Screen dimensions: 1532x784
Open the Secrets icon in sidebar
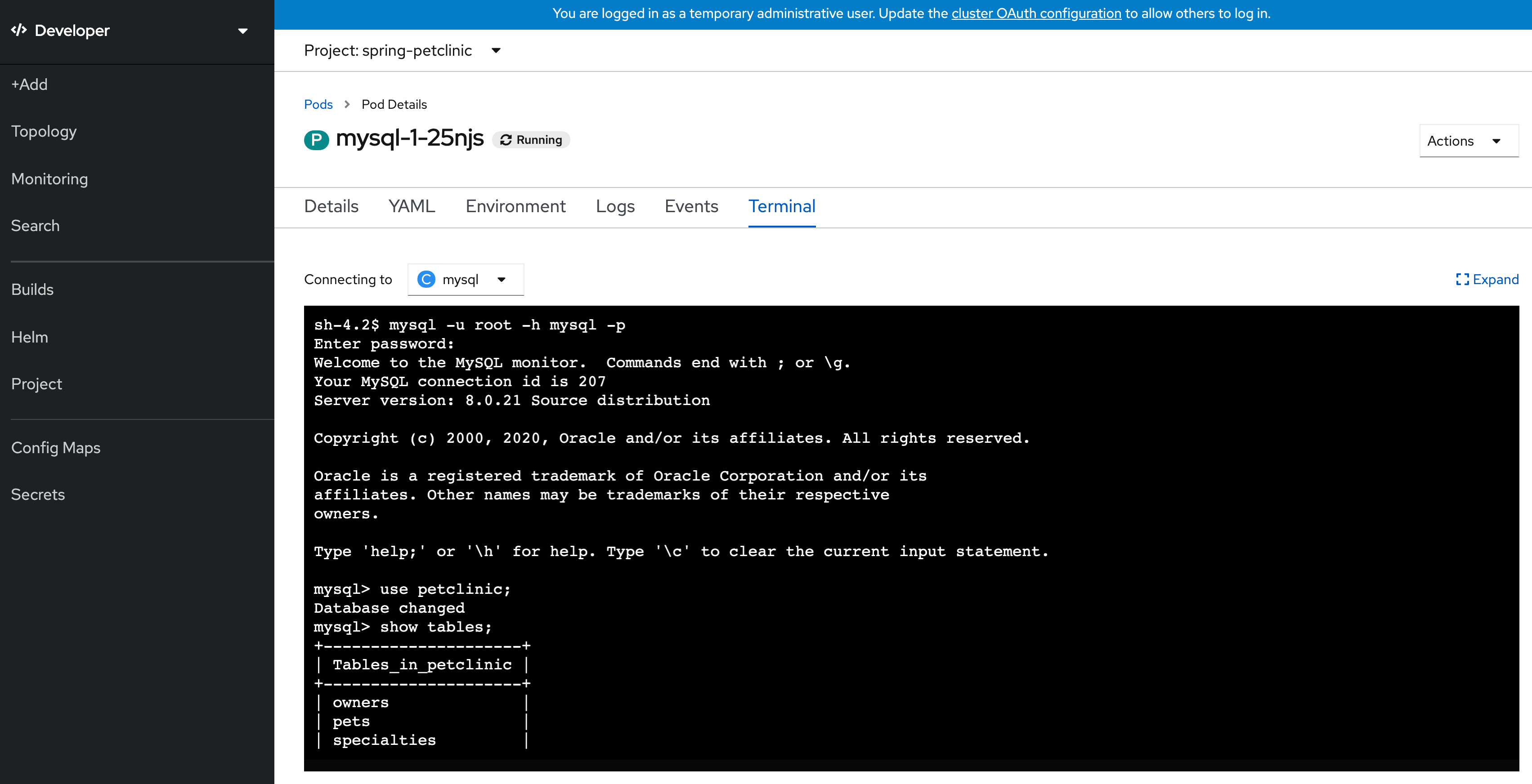tap(38, 495)
